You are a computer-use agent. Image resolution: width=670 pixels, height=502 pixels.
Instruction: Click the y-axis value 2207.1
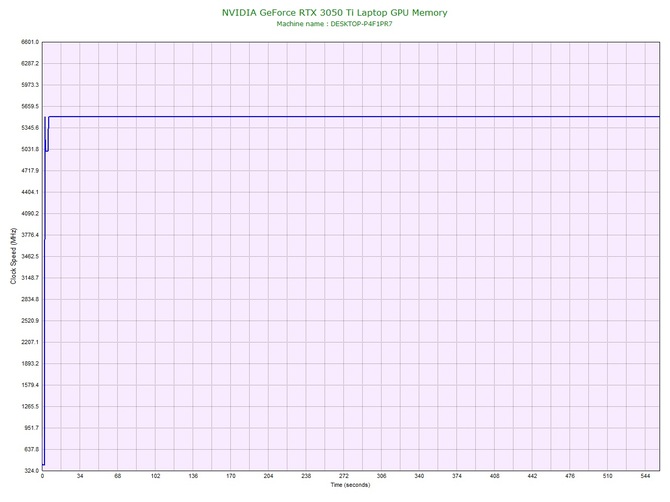click(30, 342)
